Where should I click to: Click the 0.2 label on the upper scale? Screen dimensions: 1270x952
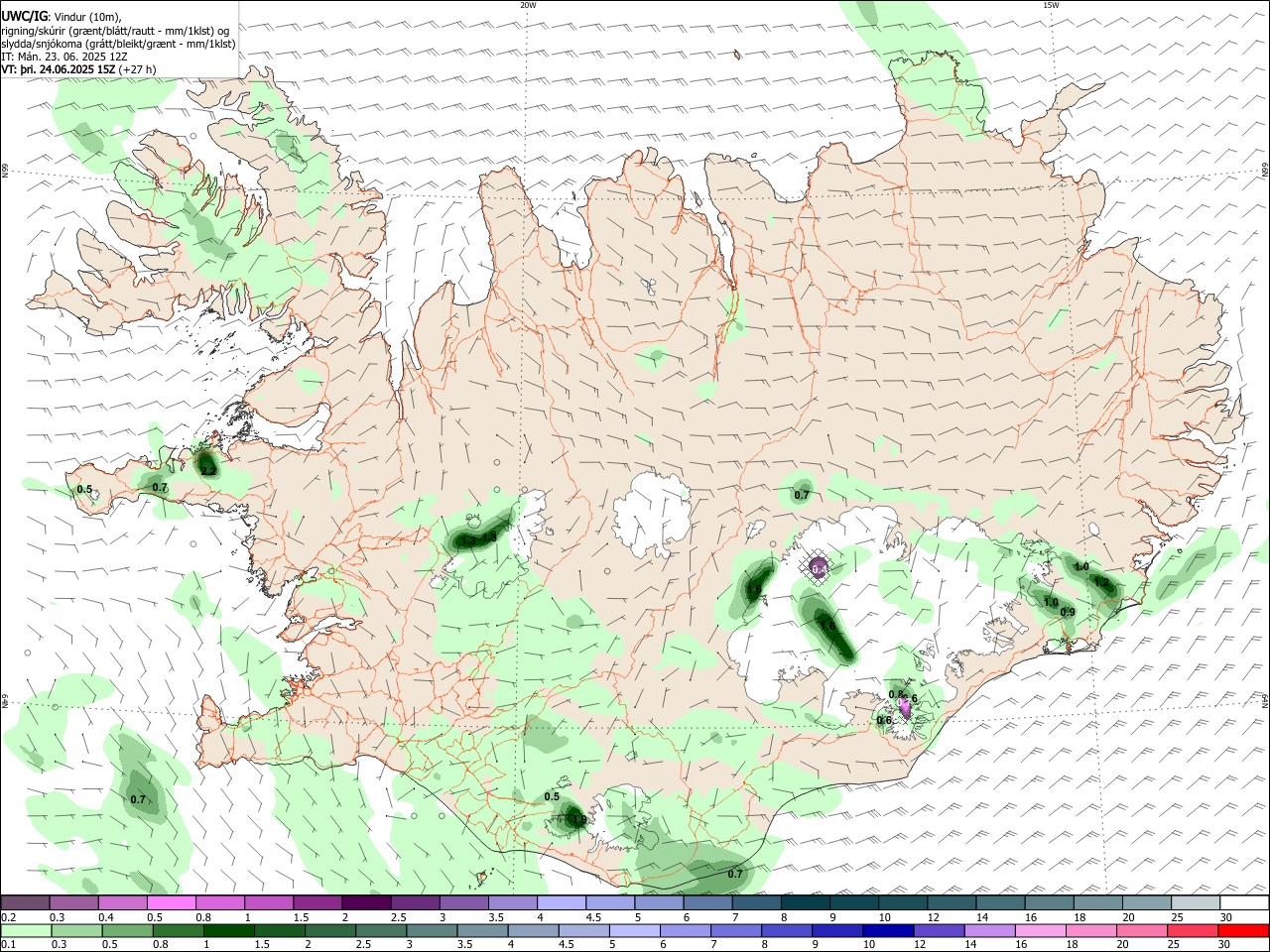(8, 917)
